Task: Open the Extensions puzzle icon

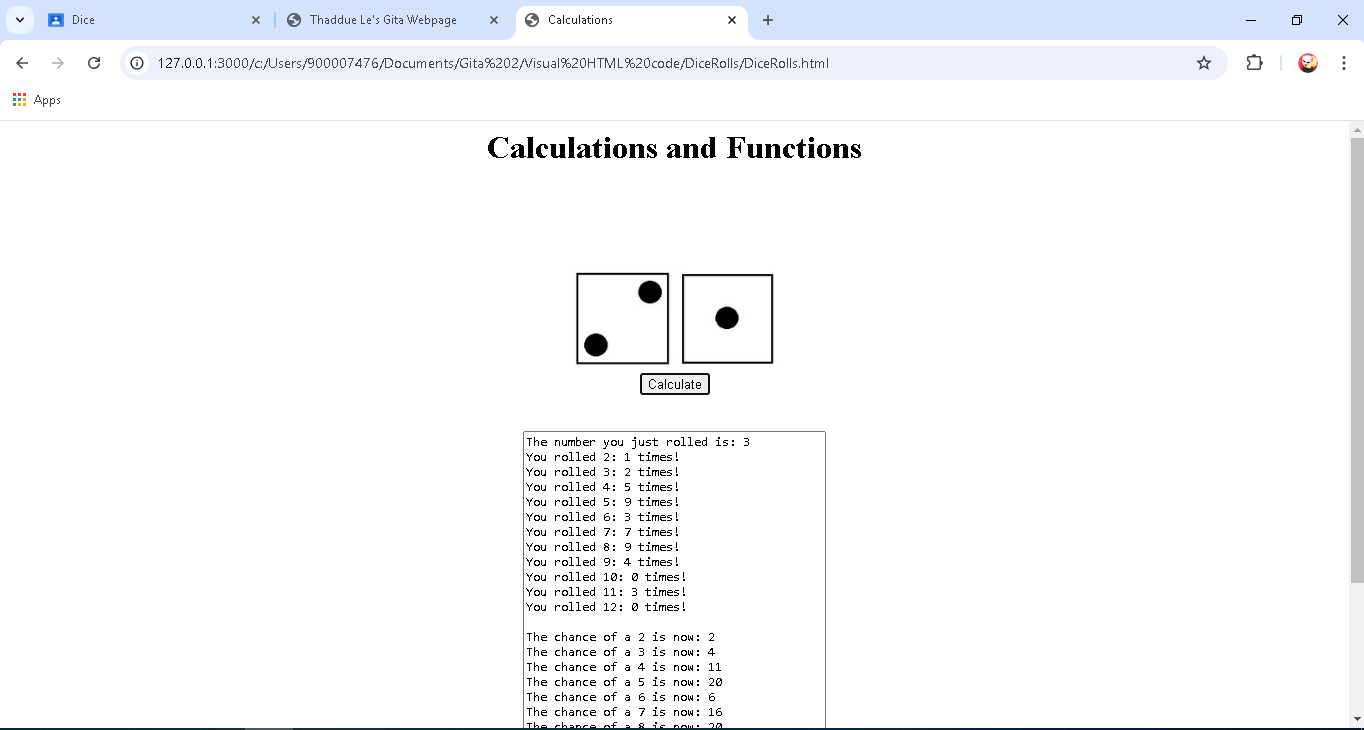Action: point(1254,63)
